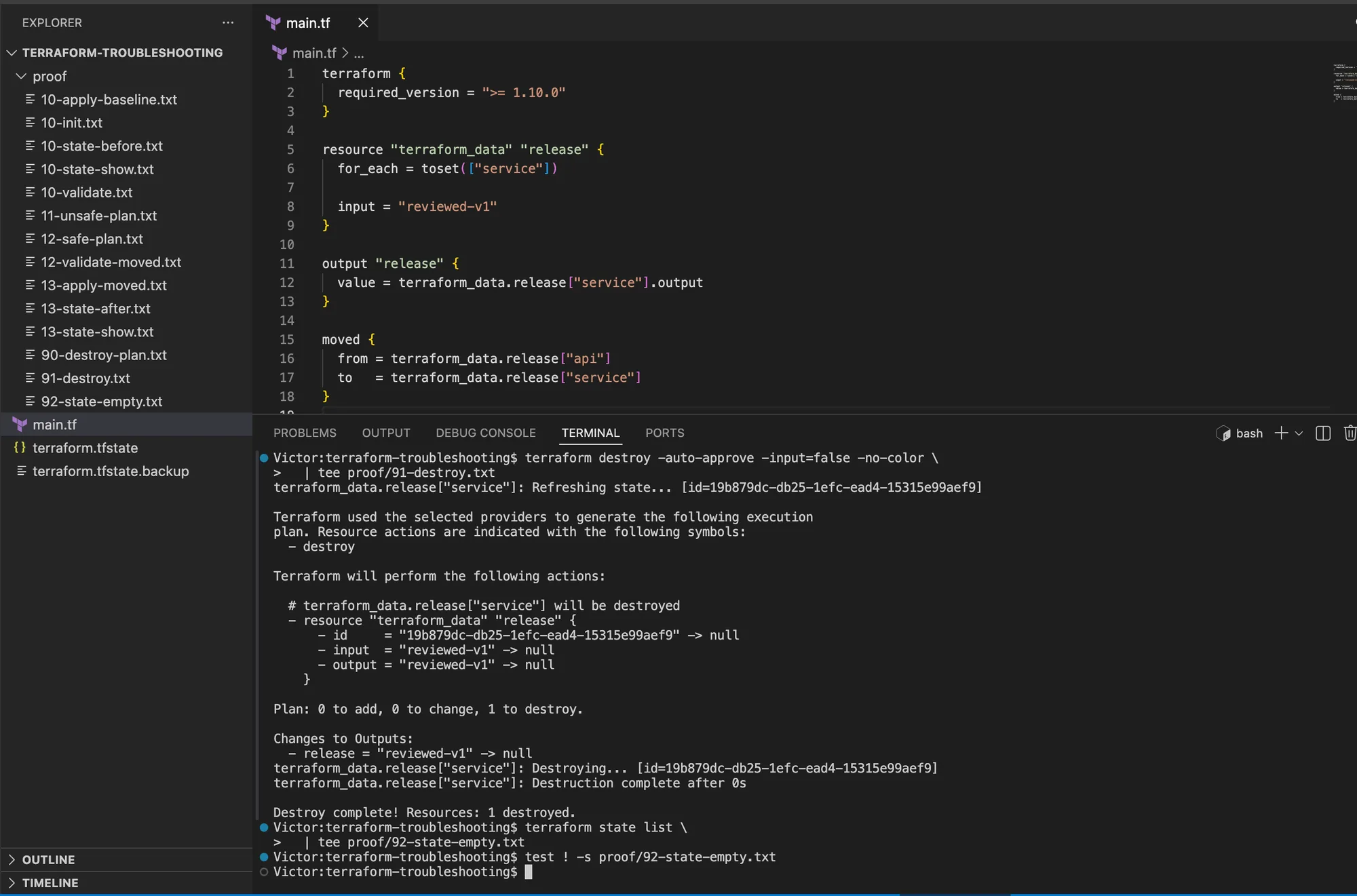The height and width of the screenshot is (896, 1357).
Task: Click 'Plan: 0 to add' terminal line
Action: click(428, 709)
